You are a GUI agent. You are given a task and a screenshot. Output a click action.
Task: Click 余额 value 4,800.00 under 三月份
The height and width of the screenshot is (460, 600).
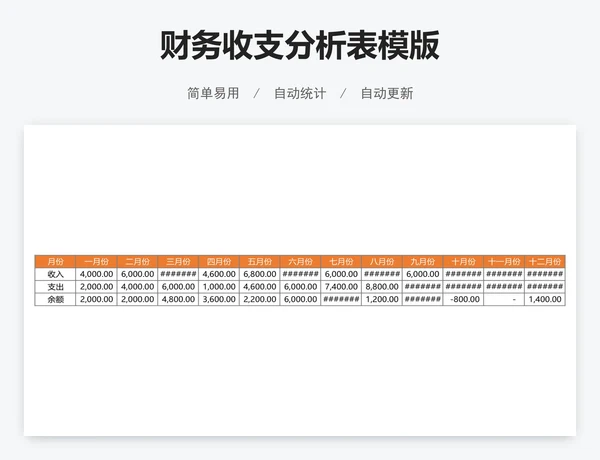pos(178,299)
